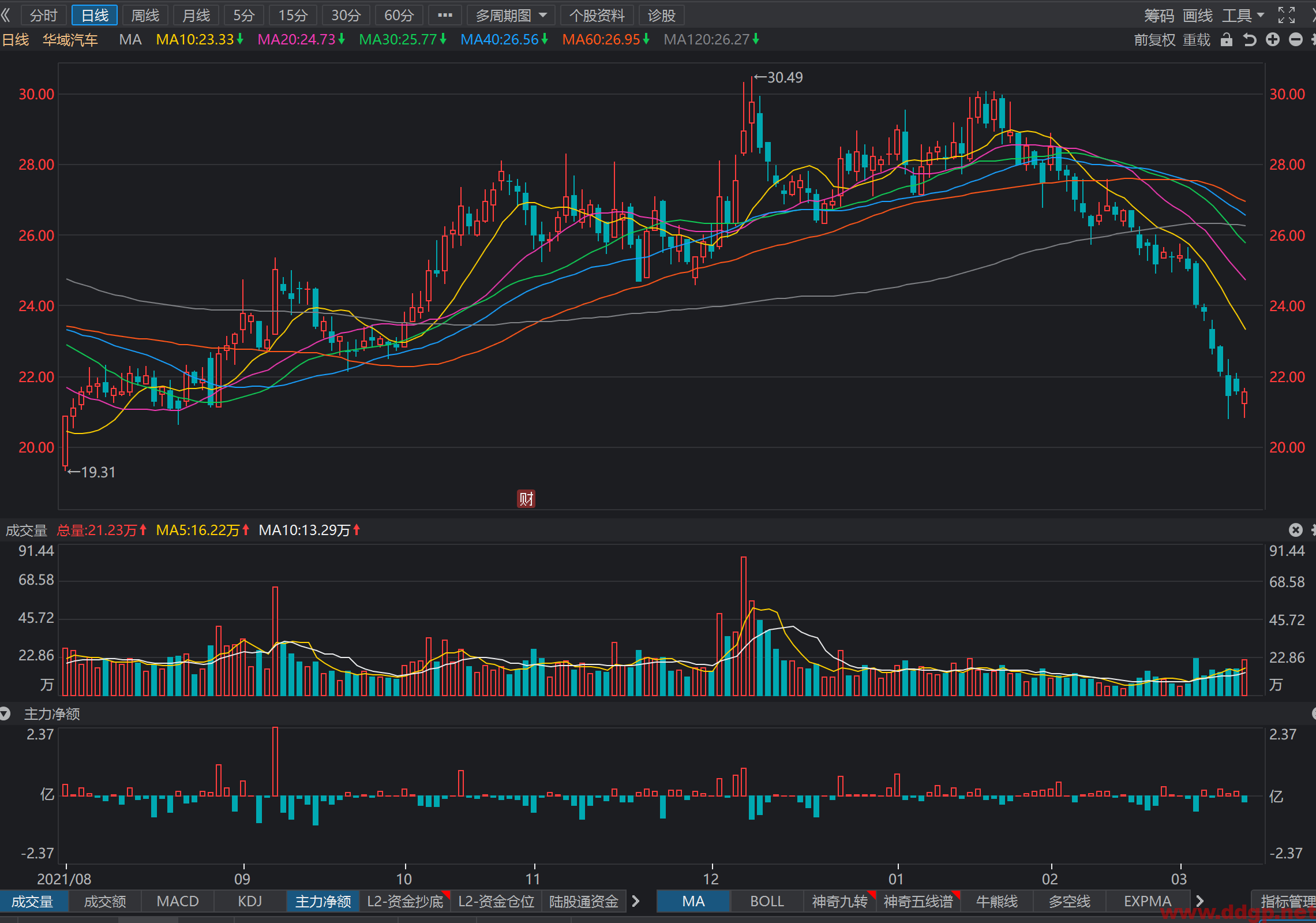Select the BOLL overlay tab
The height and width of the screenshot is (923, 1316).
tap(767, 901)
